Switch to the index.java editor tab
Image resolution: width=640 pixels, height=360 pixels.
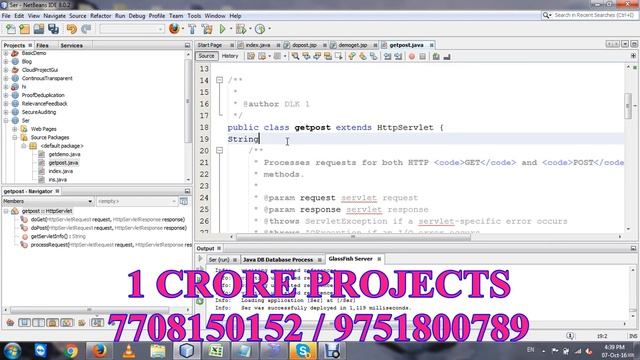pyautogui.click(x=258, y=45)
